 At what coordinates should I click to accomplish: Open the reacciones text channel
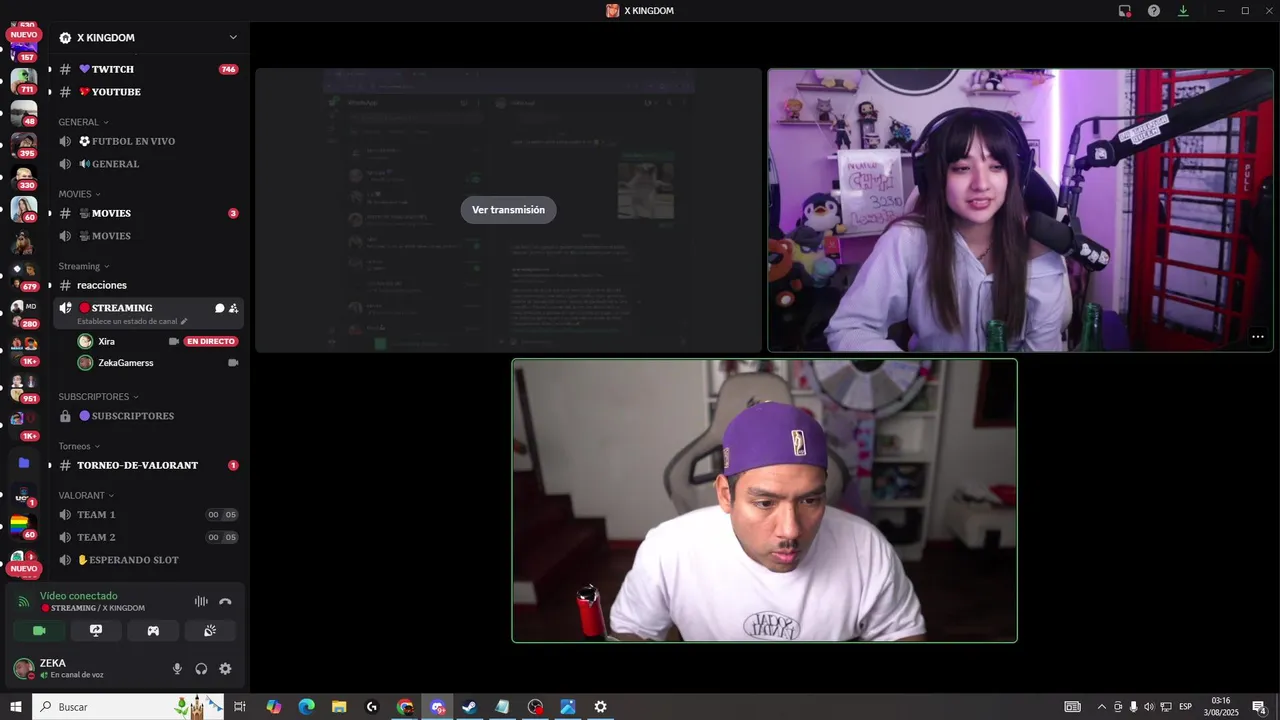tap(148, 285)
